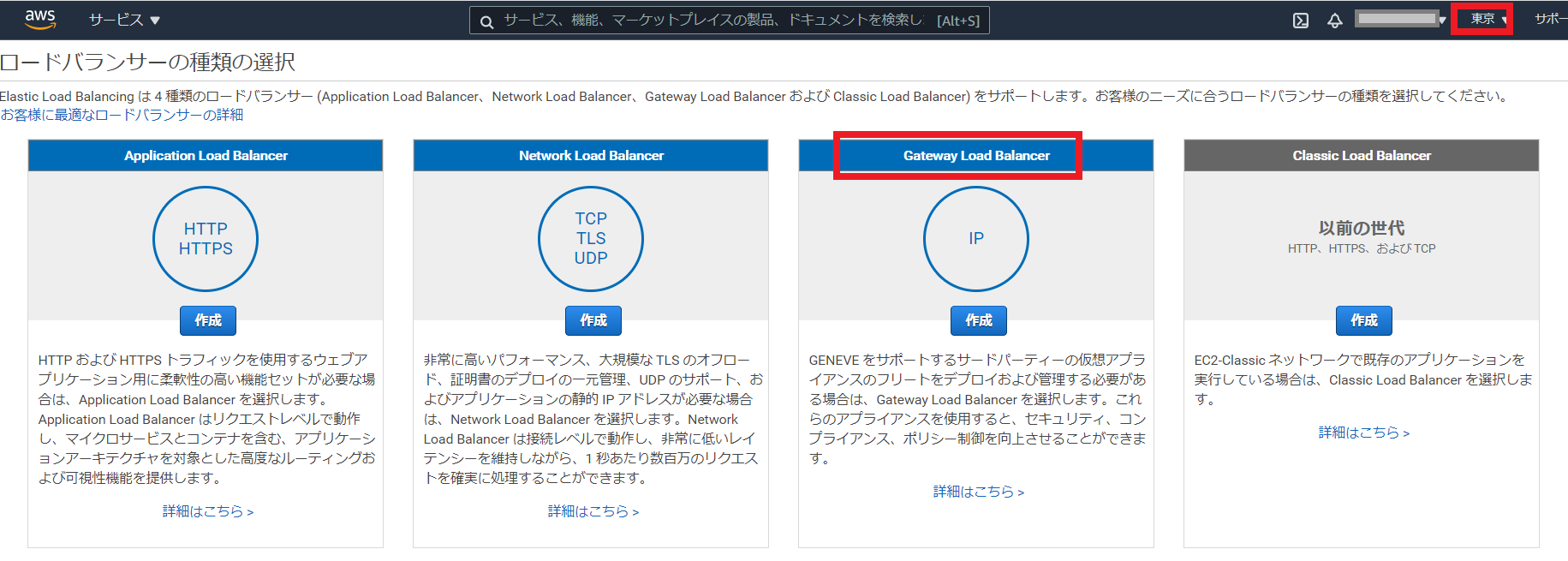Open 詳細はこちら for Gateway Load Balancer
Viewport: 1568px width, 561px height.
point(979,492)
